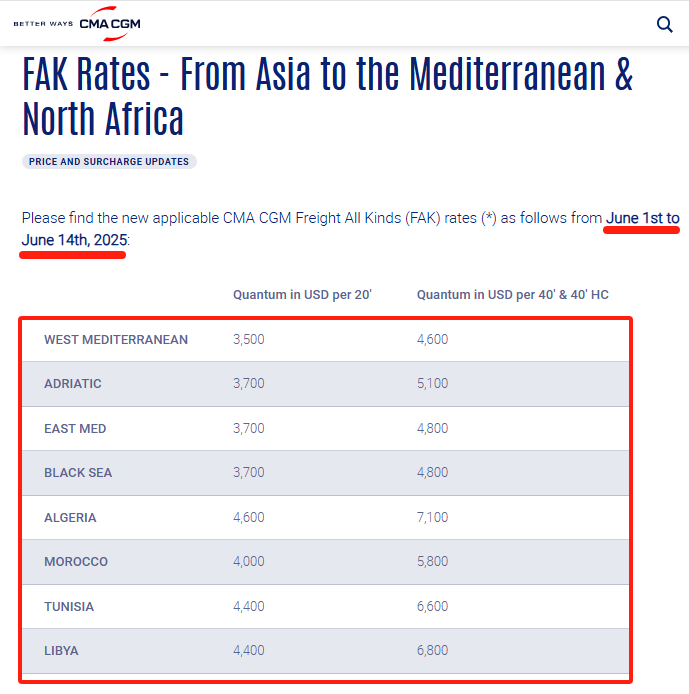The image size is (689, 694).
Task: Click the Libya 40' rate 6,800
Action: (x=432, y=650)
